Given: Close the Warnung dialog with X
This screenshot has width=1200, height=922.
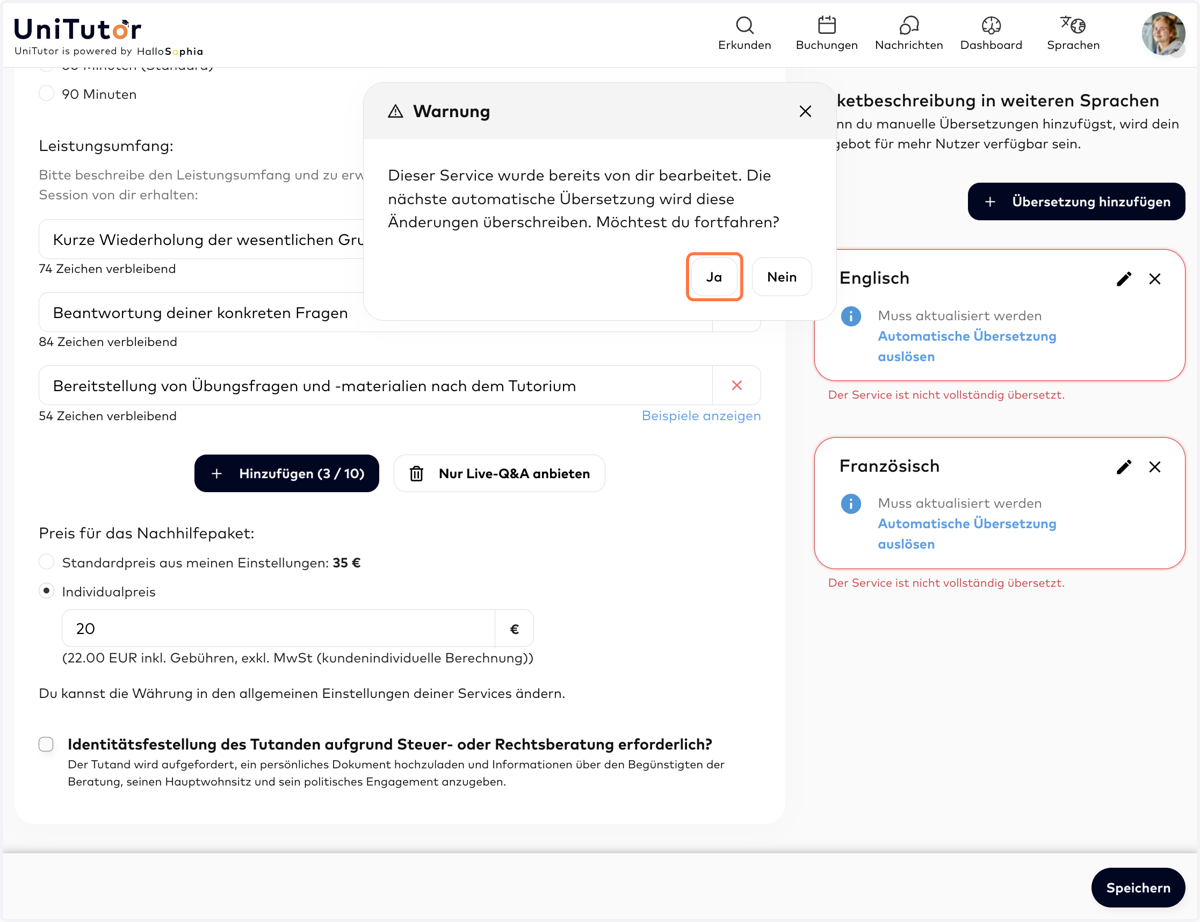Looking at the screenshot, I should (805, 111).
